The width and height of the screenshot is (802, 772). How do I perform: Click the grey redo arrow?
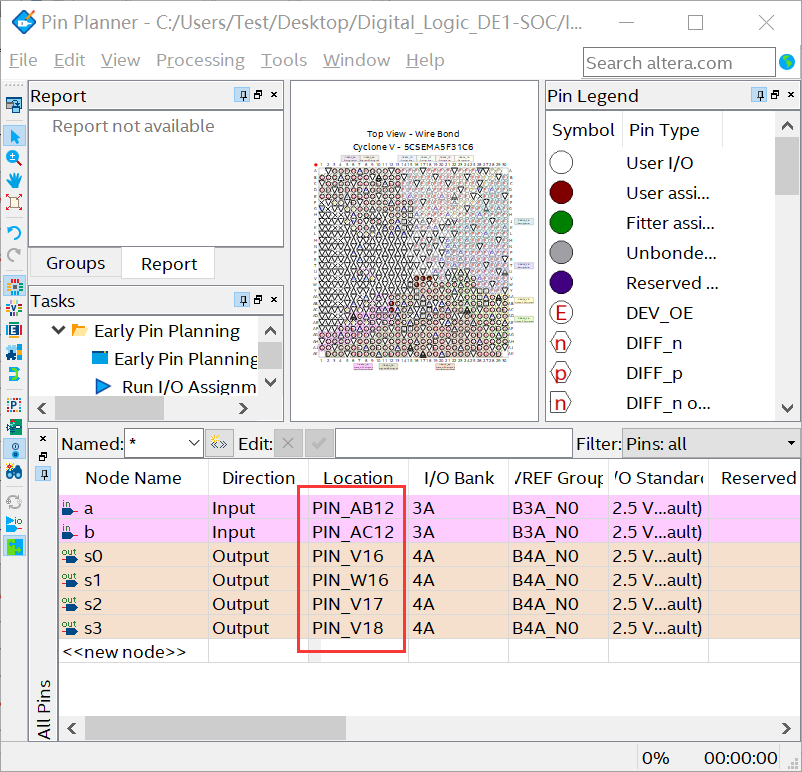[14, 254]
